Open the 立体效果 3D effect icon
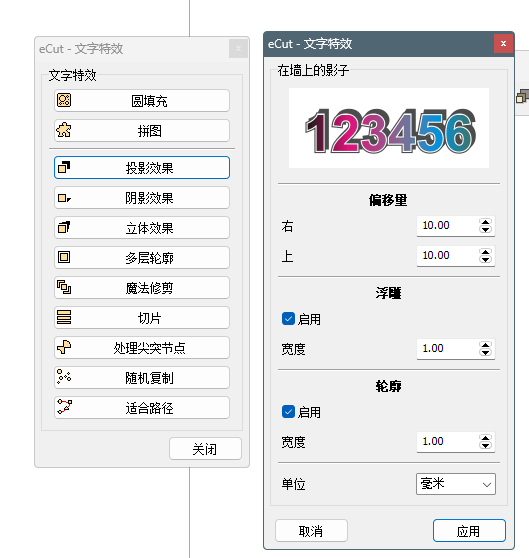The height and width of the screenshot is (558, 529). (64, 227)
